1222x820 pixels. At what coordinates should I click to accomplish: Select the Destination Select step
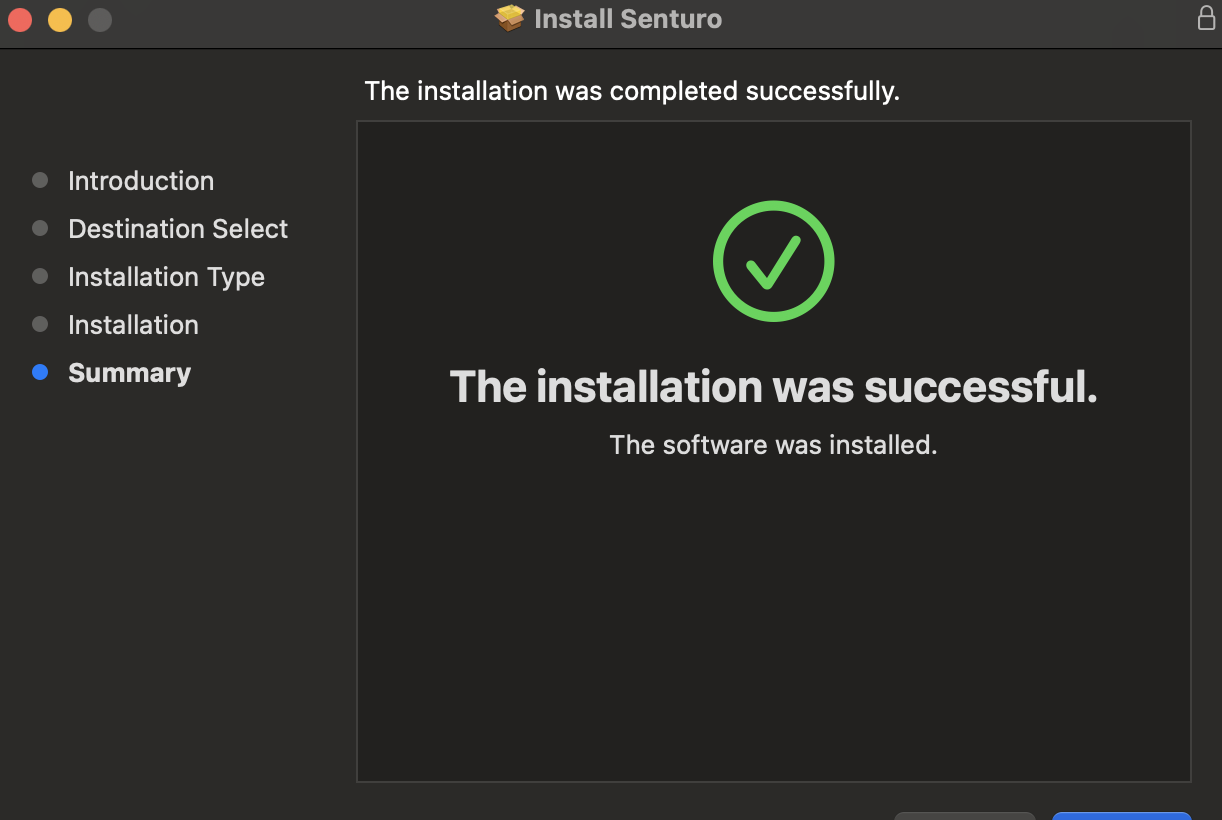tap(178, 229)
